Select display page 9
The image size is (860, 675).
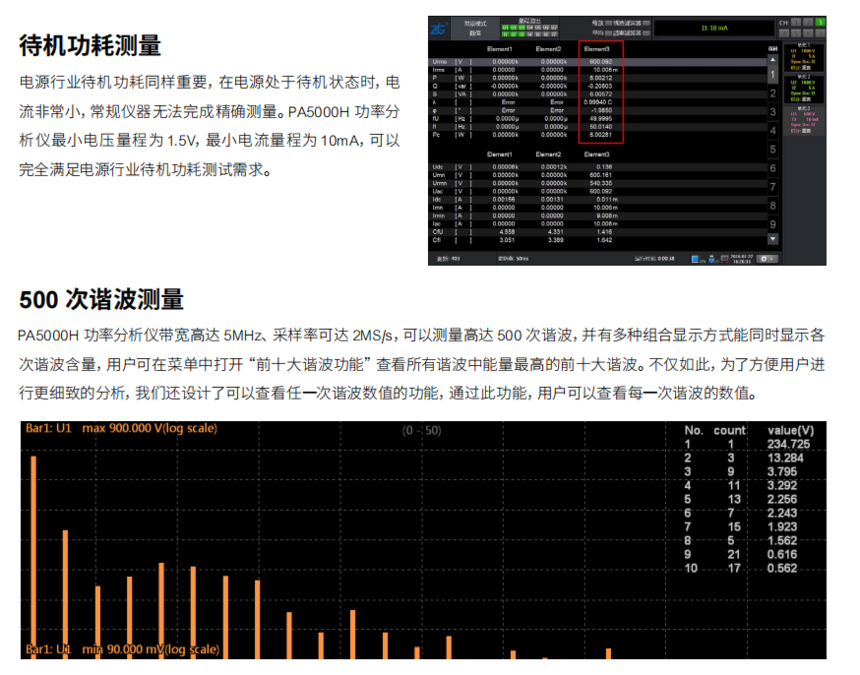click(x=773, y=224)
